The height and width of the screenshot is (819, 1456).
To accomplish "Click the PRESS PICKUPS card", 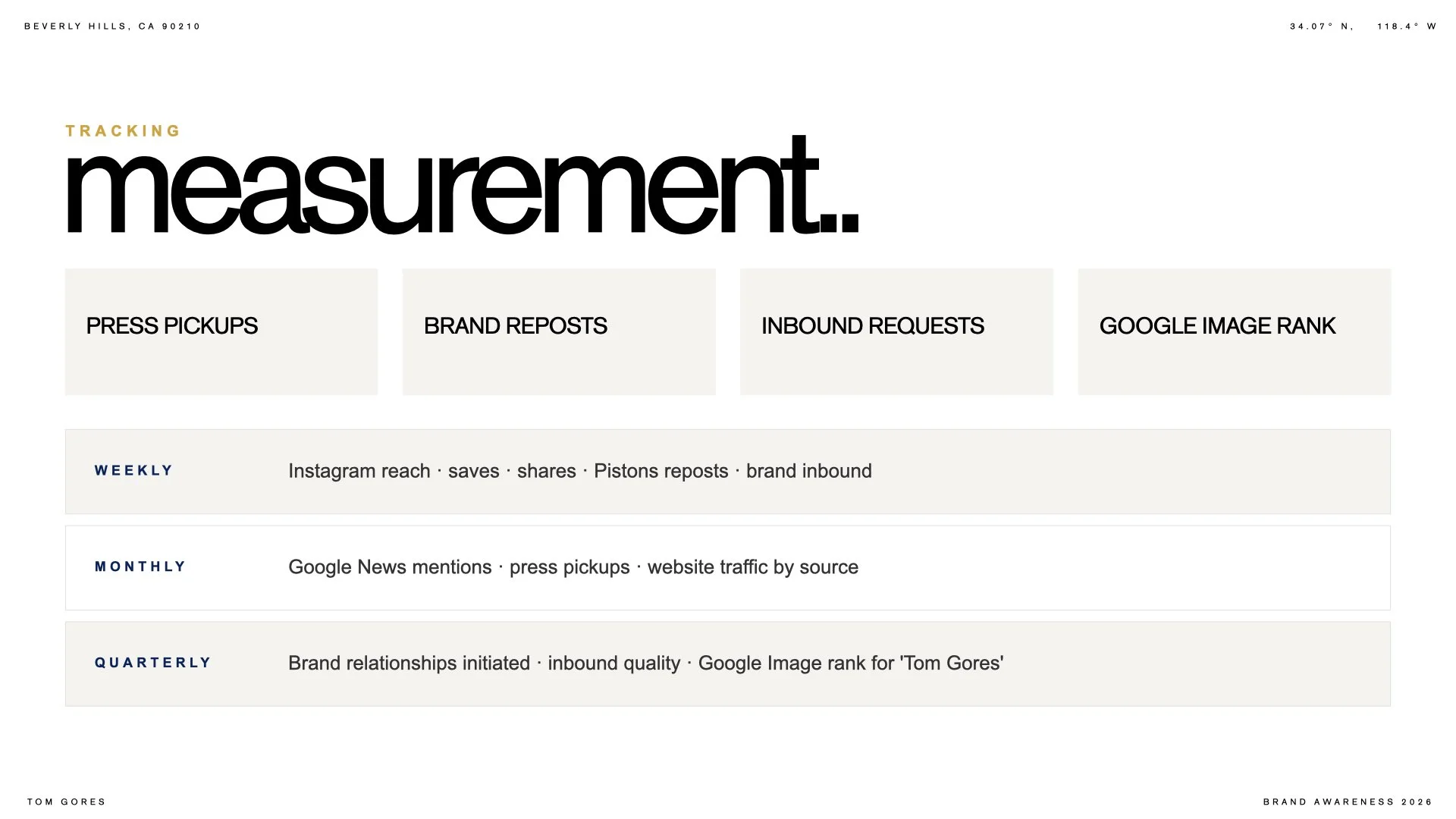I will pos(221,331).
